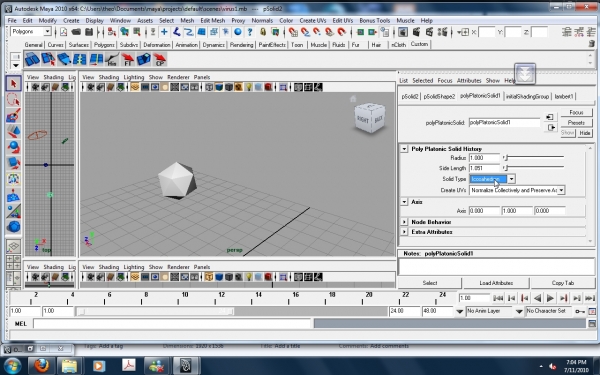
Task: Click the Home icon in perspective viewport
Action: (x=353, y=99)
